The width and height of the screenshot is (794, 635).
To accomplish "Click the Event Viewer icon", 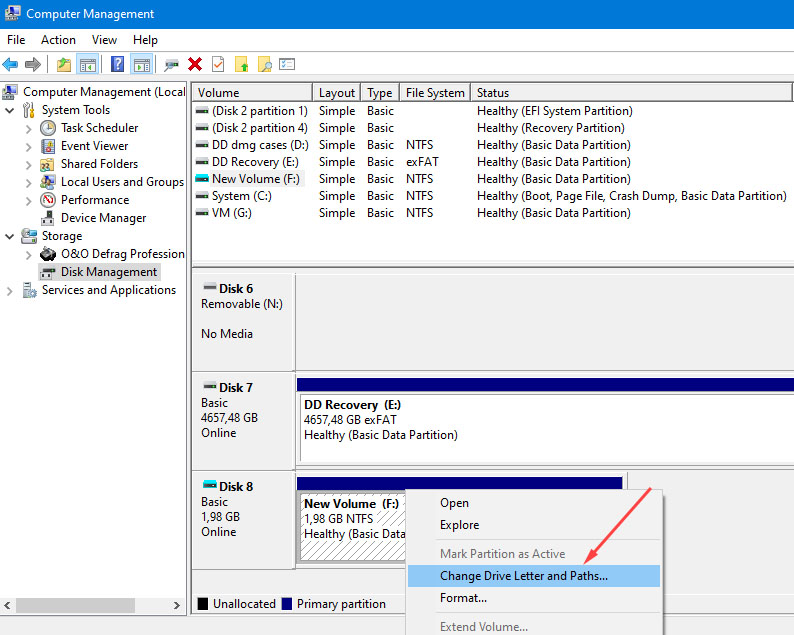I will point(48,146).
